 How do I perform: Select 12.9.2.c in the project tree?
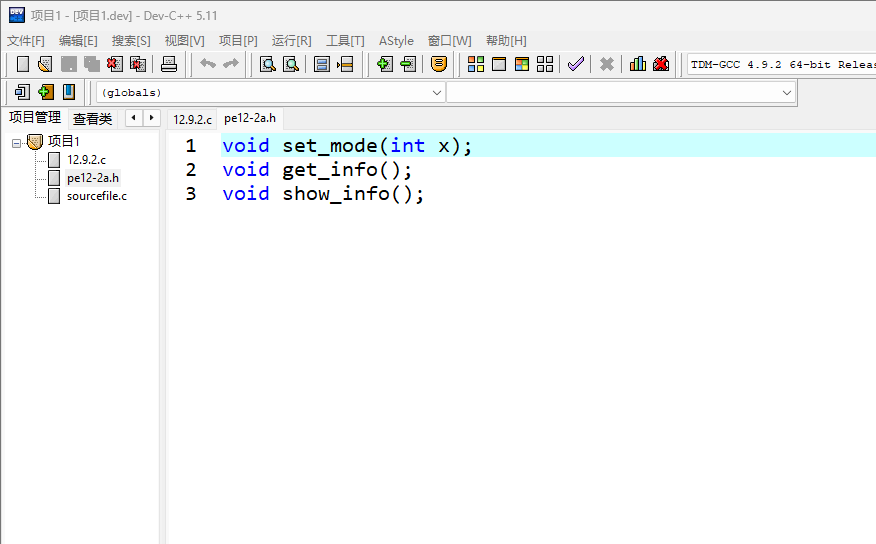click(x=86, y=160)
